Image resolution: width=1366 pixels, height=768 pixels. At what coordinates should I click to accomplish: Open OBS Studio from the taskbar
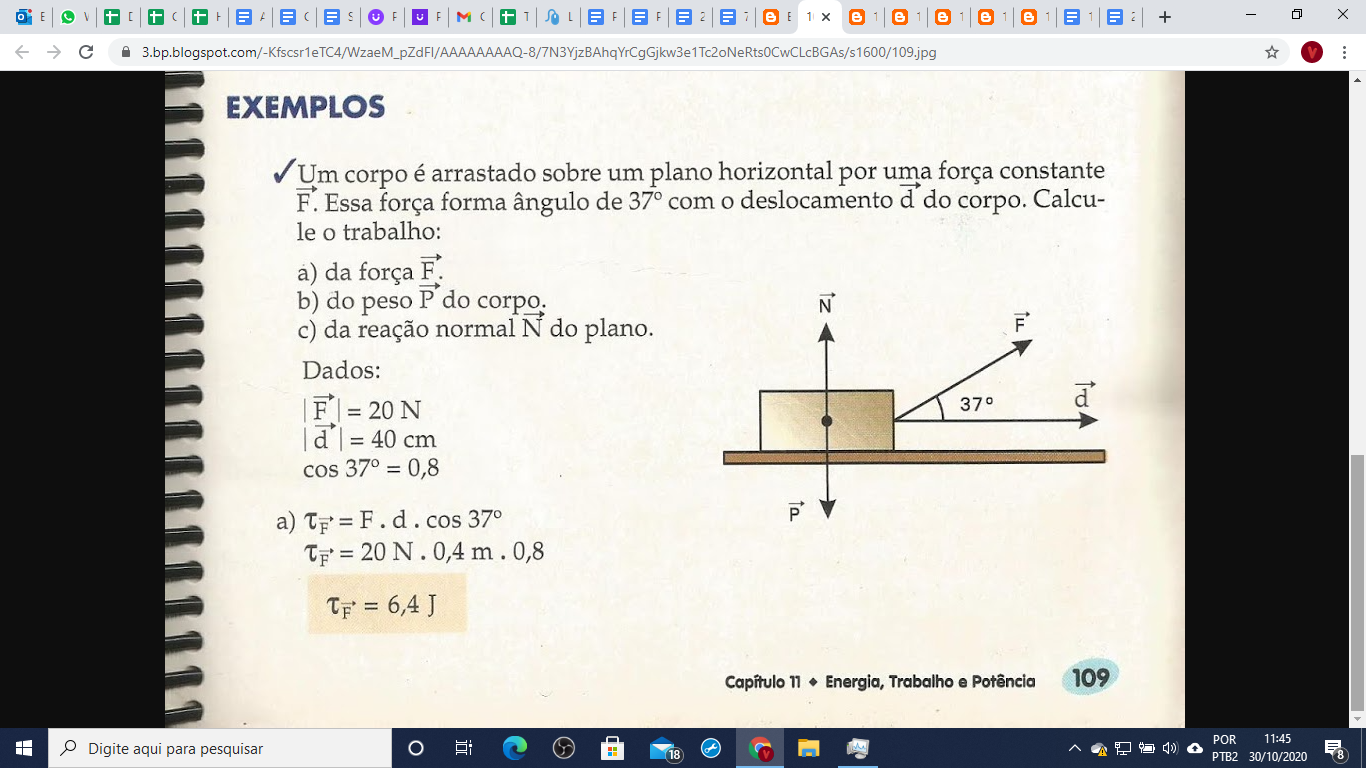coord(563,748)
